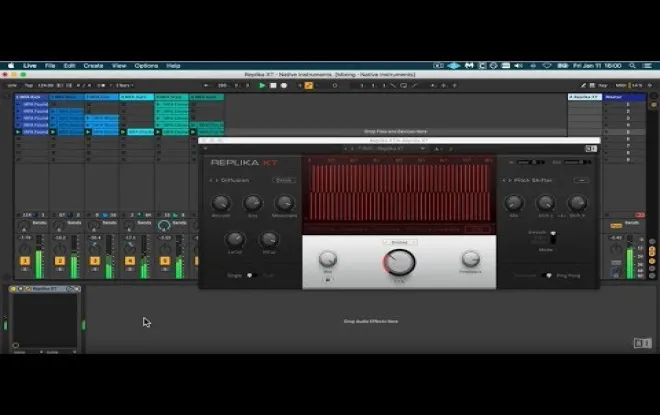Toggle the Key map mode button
The image size is (660, 415).
coord(603,85)
